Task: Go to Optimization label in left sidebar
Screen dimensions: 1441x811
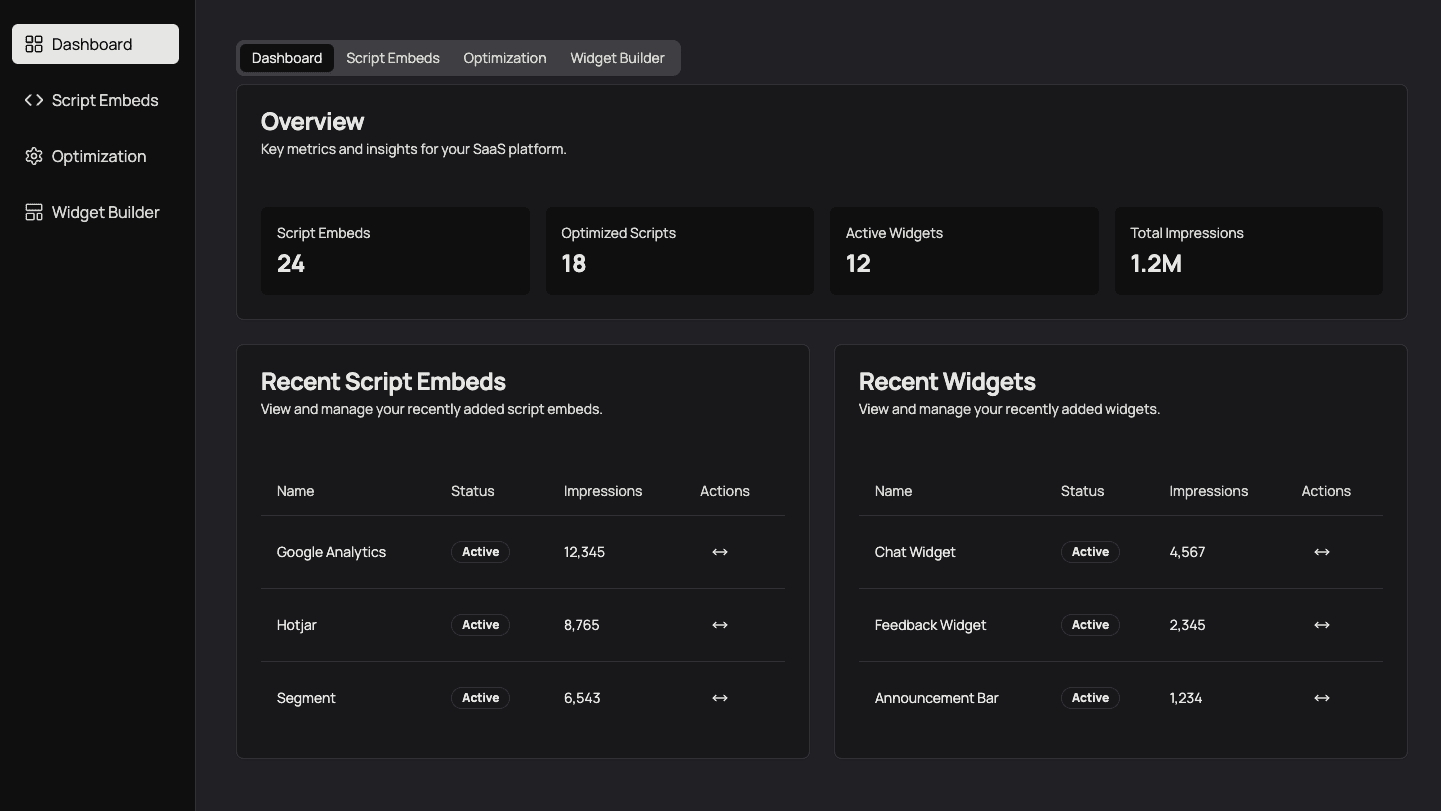Action: click(x=99, y=156)
